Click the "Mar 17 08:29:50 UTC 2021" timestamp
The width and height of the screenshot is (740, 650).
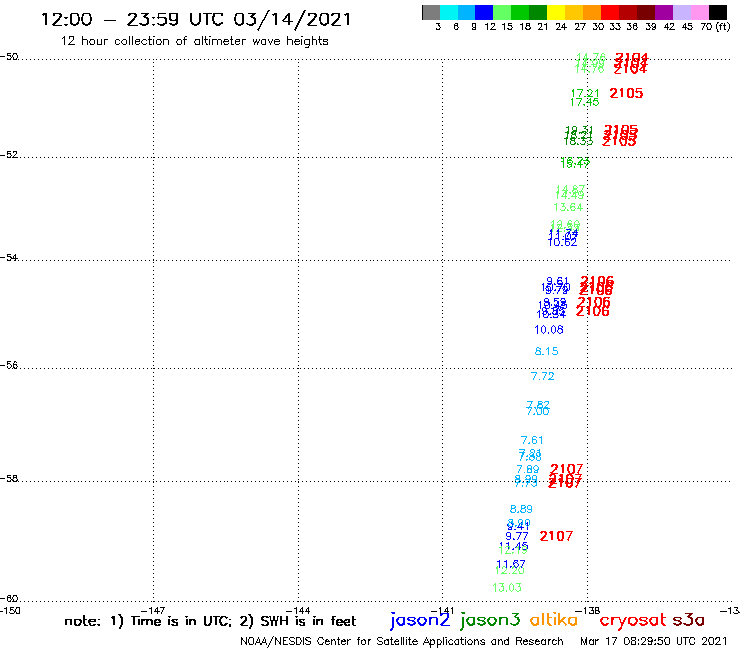point(654,641)
